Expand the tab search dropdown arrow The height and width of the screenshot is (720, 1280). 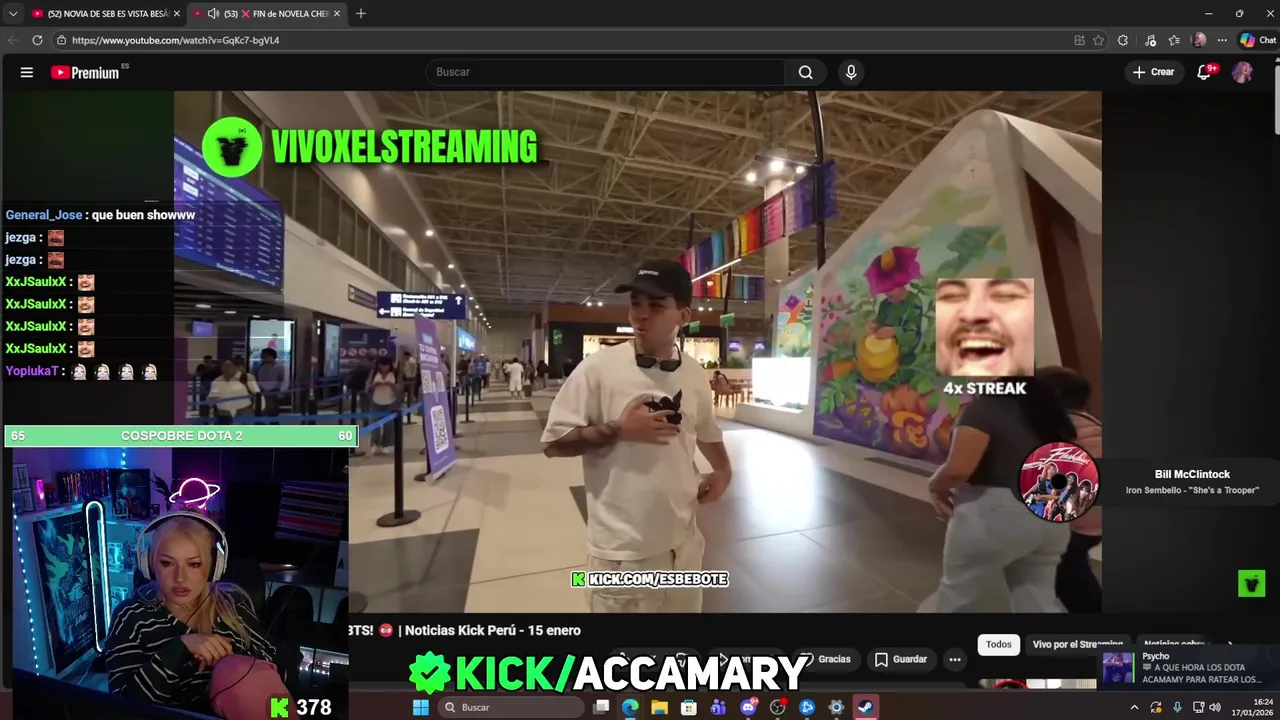click(x=13, y=14)
